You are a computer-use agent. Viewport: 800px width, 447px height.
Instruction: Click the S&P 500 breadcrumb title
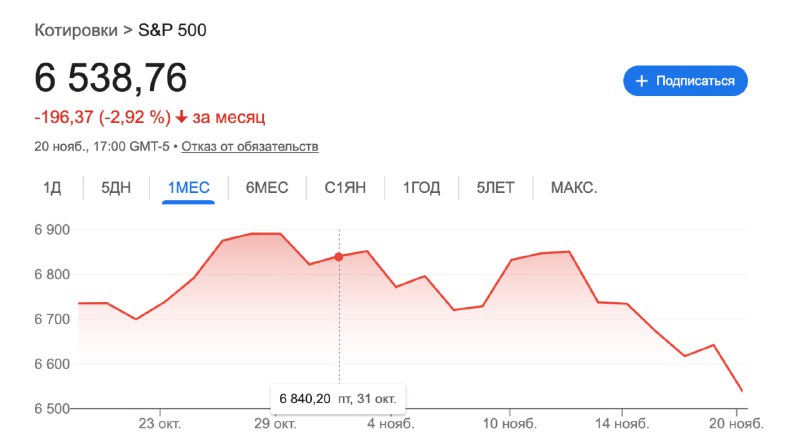(172, 30)
